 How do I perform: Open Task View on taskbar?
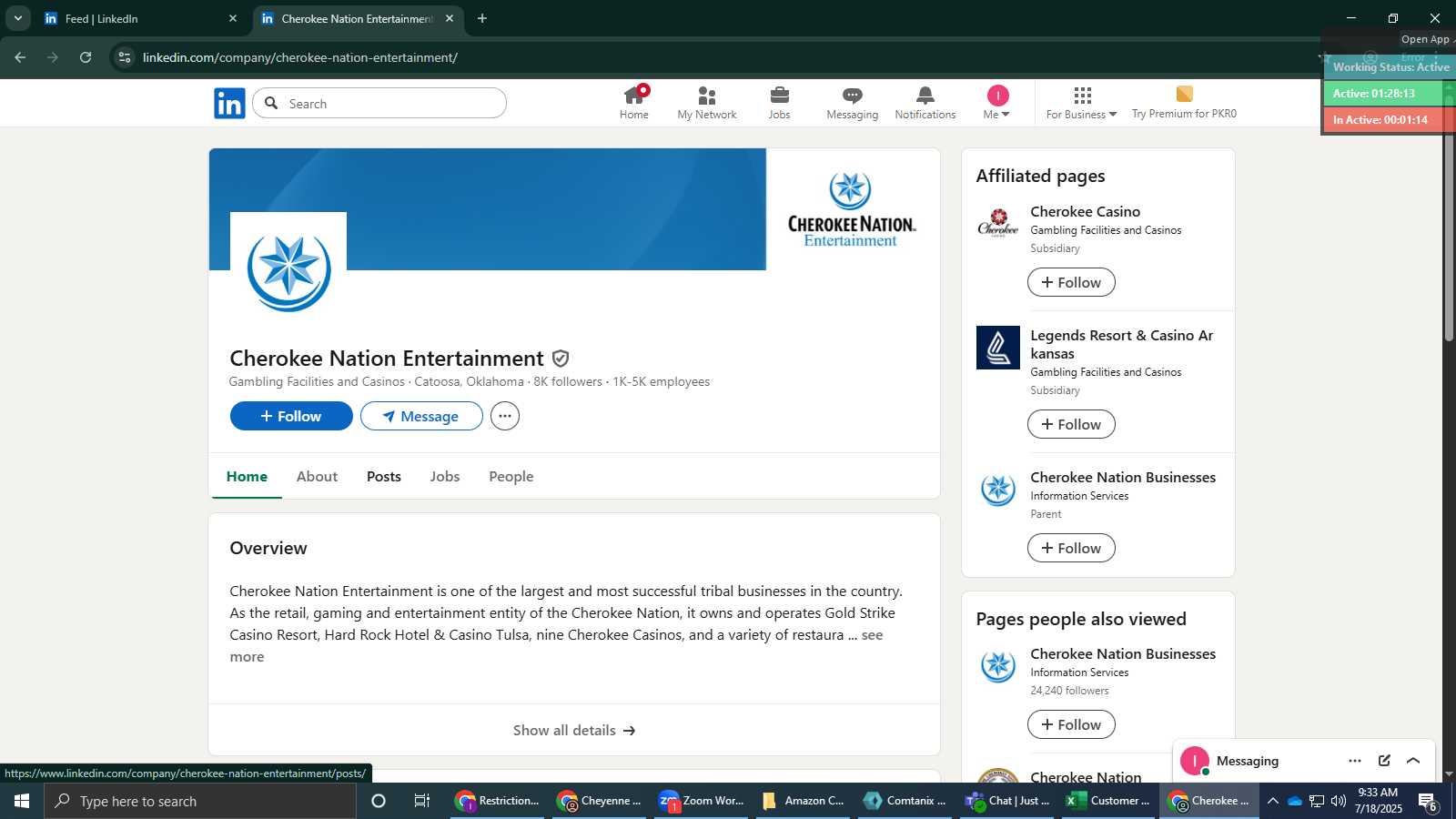click(x=422, y=801)
